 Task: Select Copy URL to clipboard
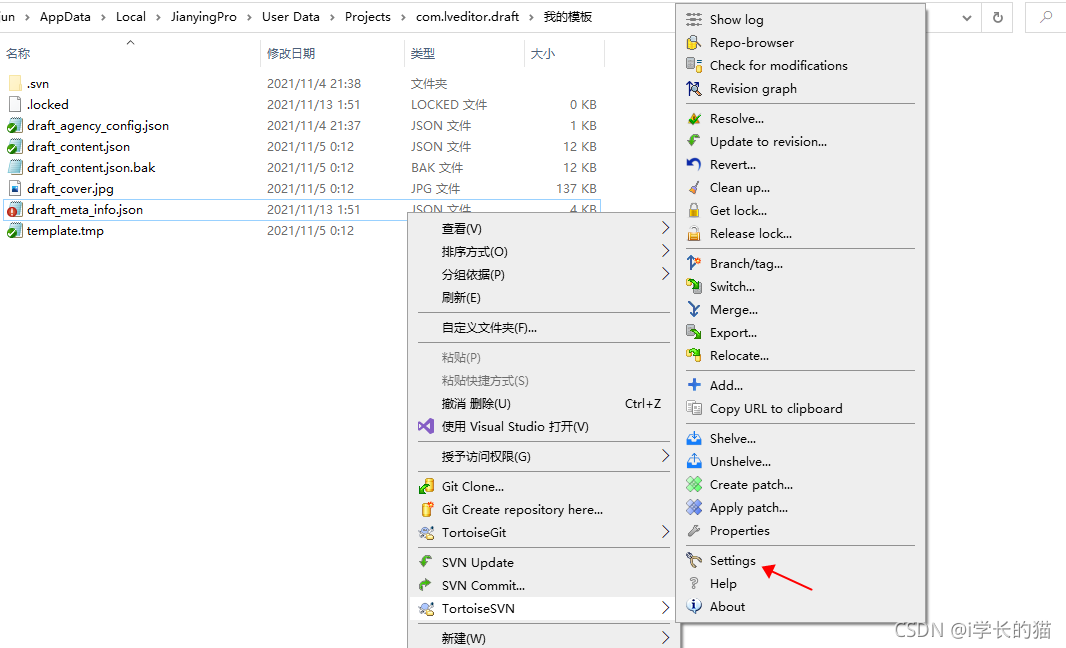tap(774, 408)
